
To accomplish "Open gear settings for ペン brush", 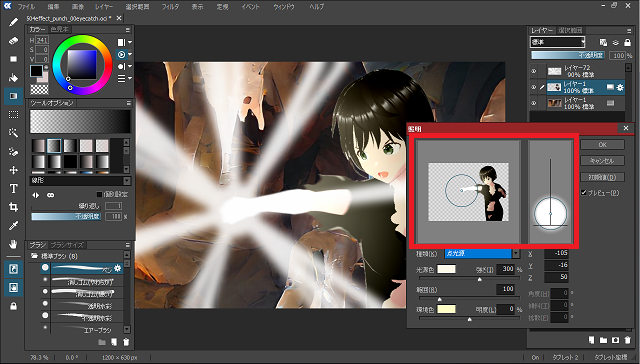I will pos(118,268).
